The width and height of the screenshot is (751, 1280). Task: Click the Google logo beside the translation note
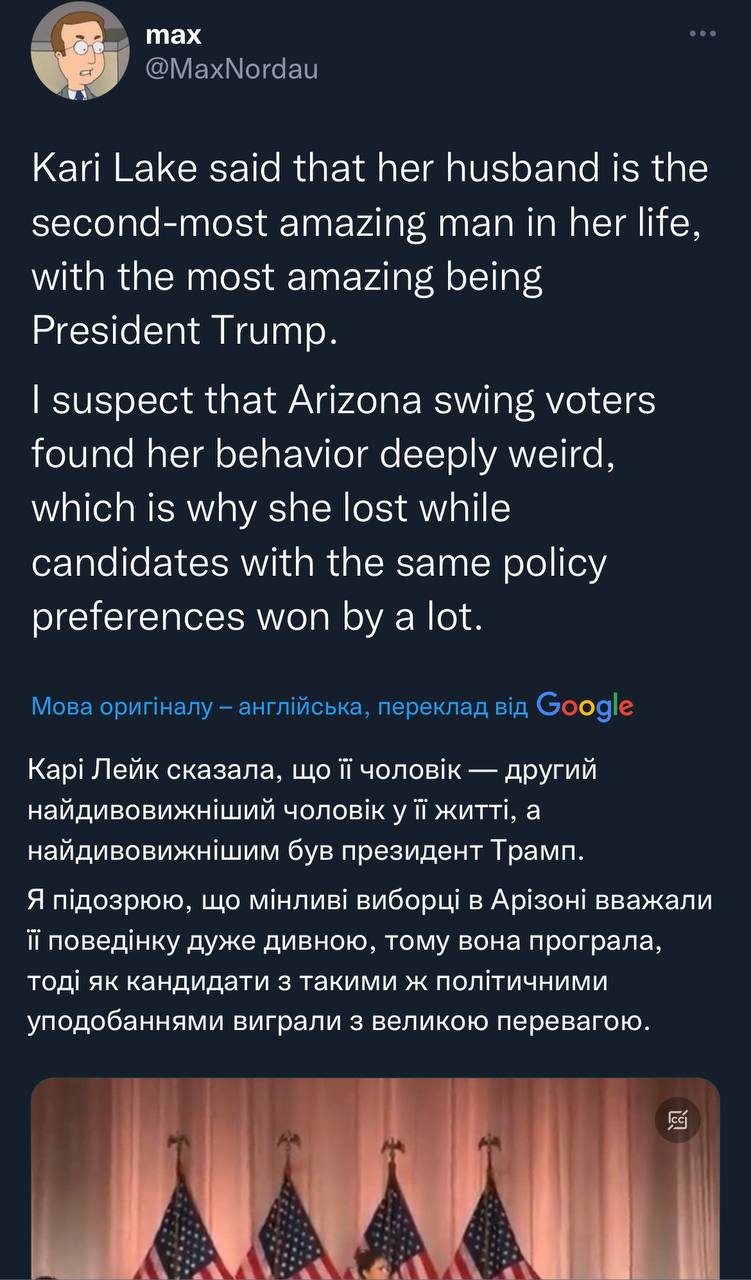(585, 706)
